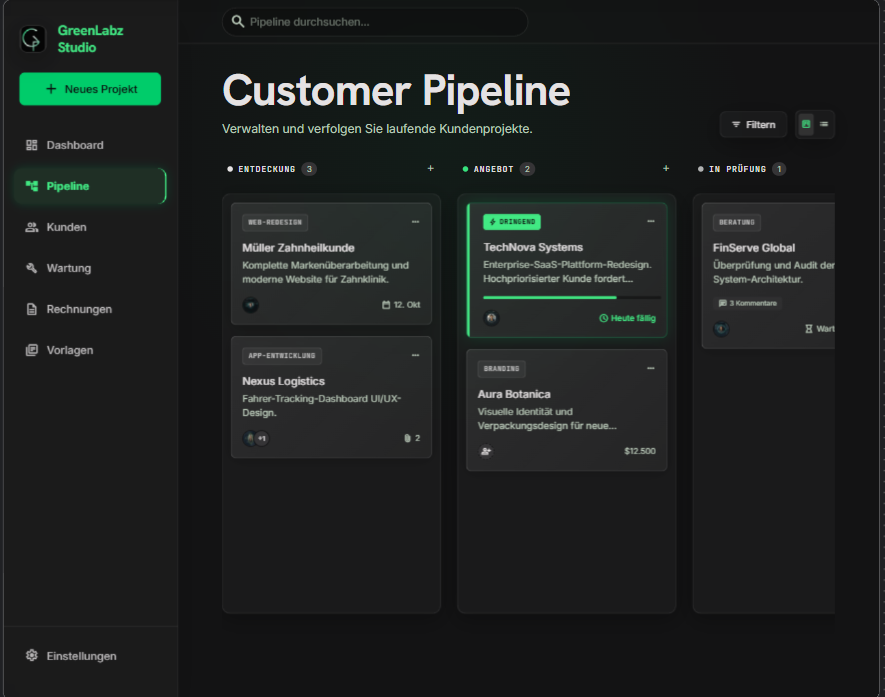Open the Dashboard menu item
Screen dimensions: 885x697
tap(90, 145)
